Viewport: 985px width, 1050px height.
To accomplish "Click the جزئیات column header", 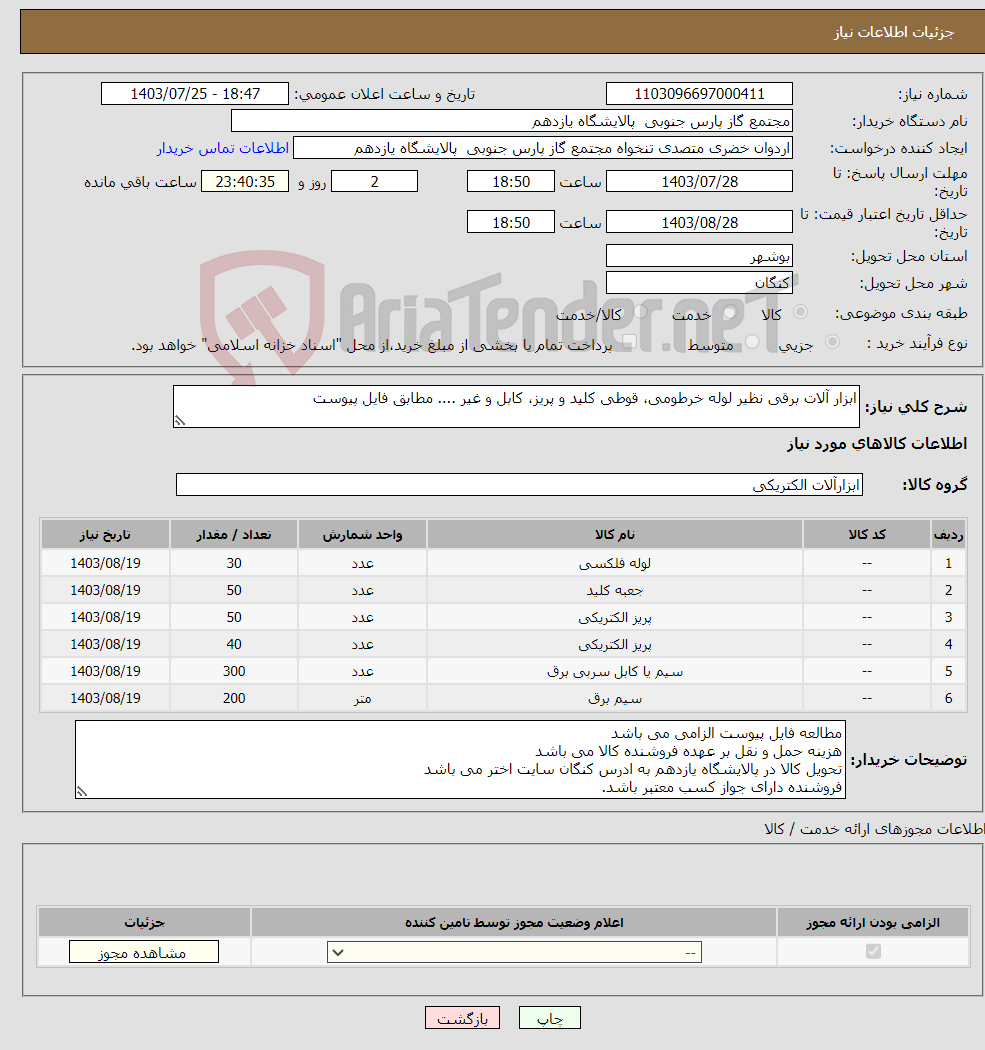I will pyautogui.click(x=144, y=923).
